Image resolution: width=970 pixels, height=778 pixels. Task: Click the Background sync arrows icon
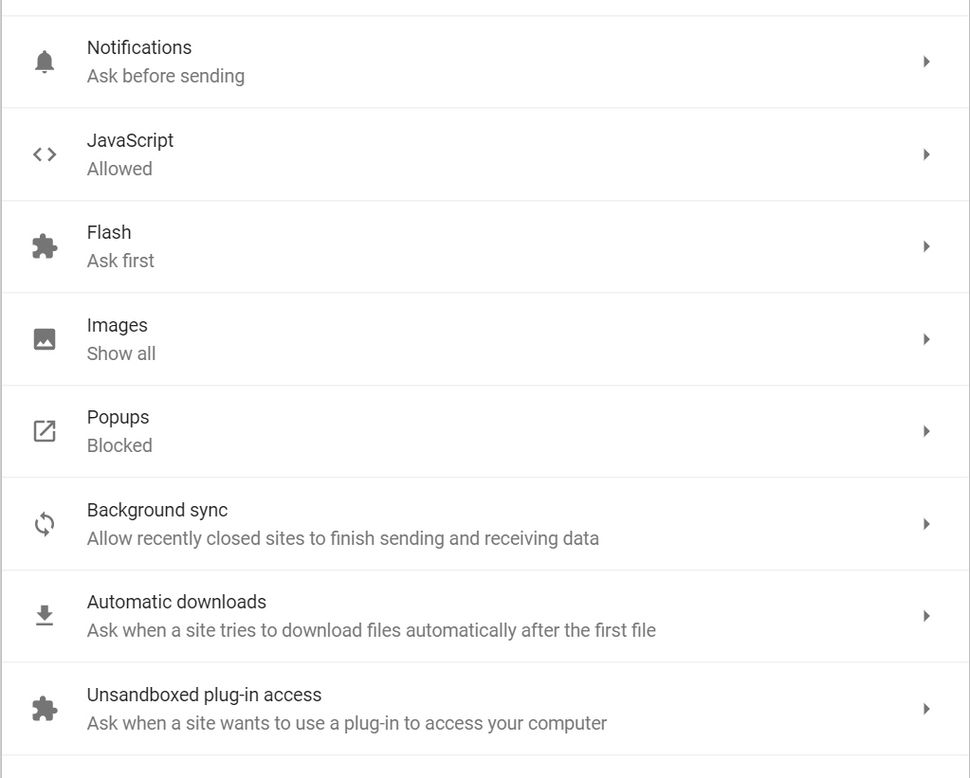pos(44,523)
